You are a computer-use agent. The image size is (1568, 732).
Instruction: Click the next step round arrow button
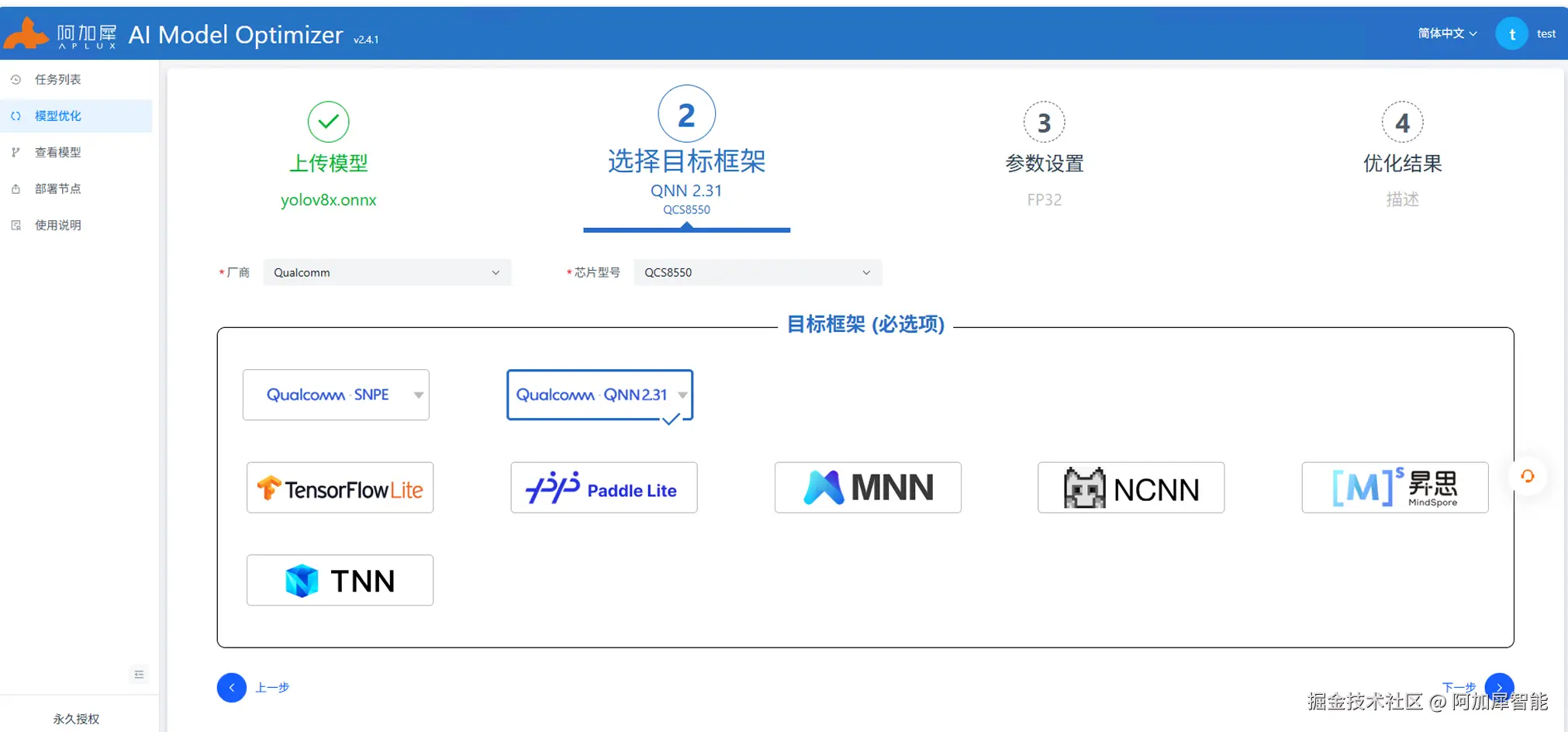point(1499,687)
